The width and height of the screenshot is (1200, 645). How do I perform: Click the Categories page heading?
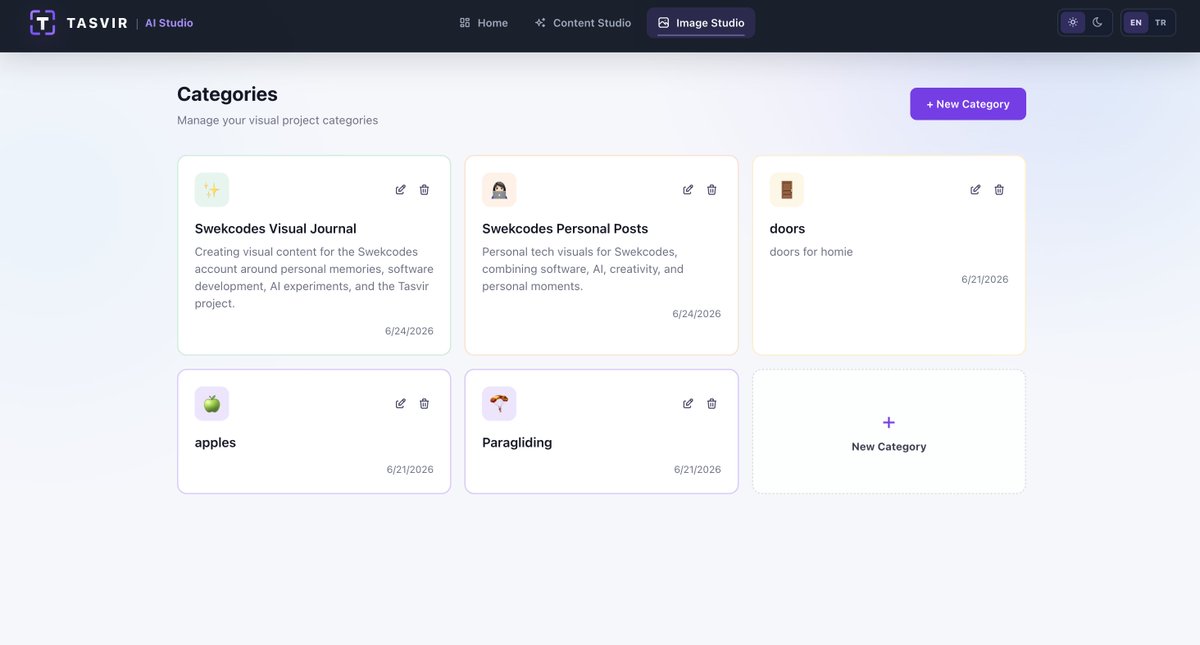[227, 94]
